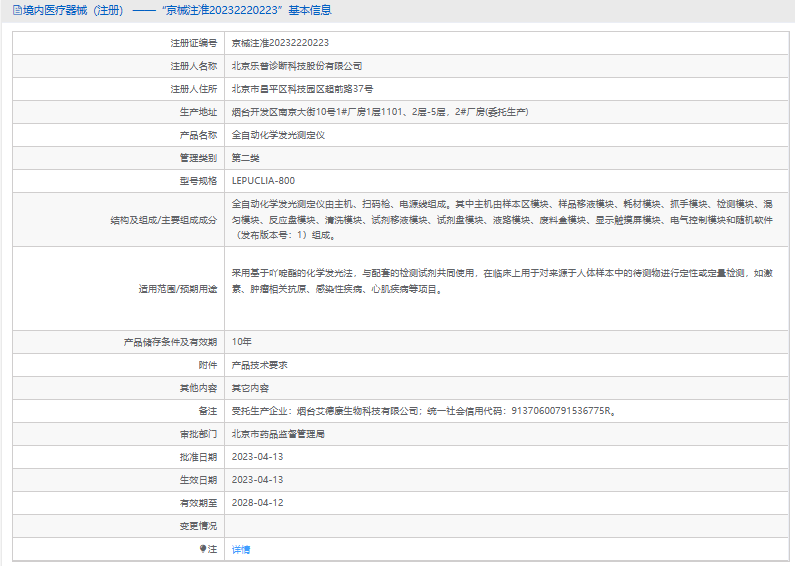Click the 有效期至 label
Viewport: 795px width, 566px height.
198,503
